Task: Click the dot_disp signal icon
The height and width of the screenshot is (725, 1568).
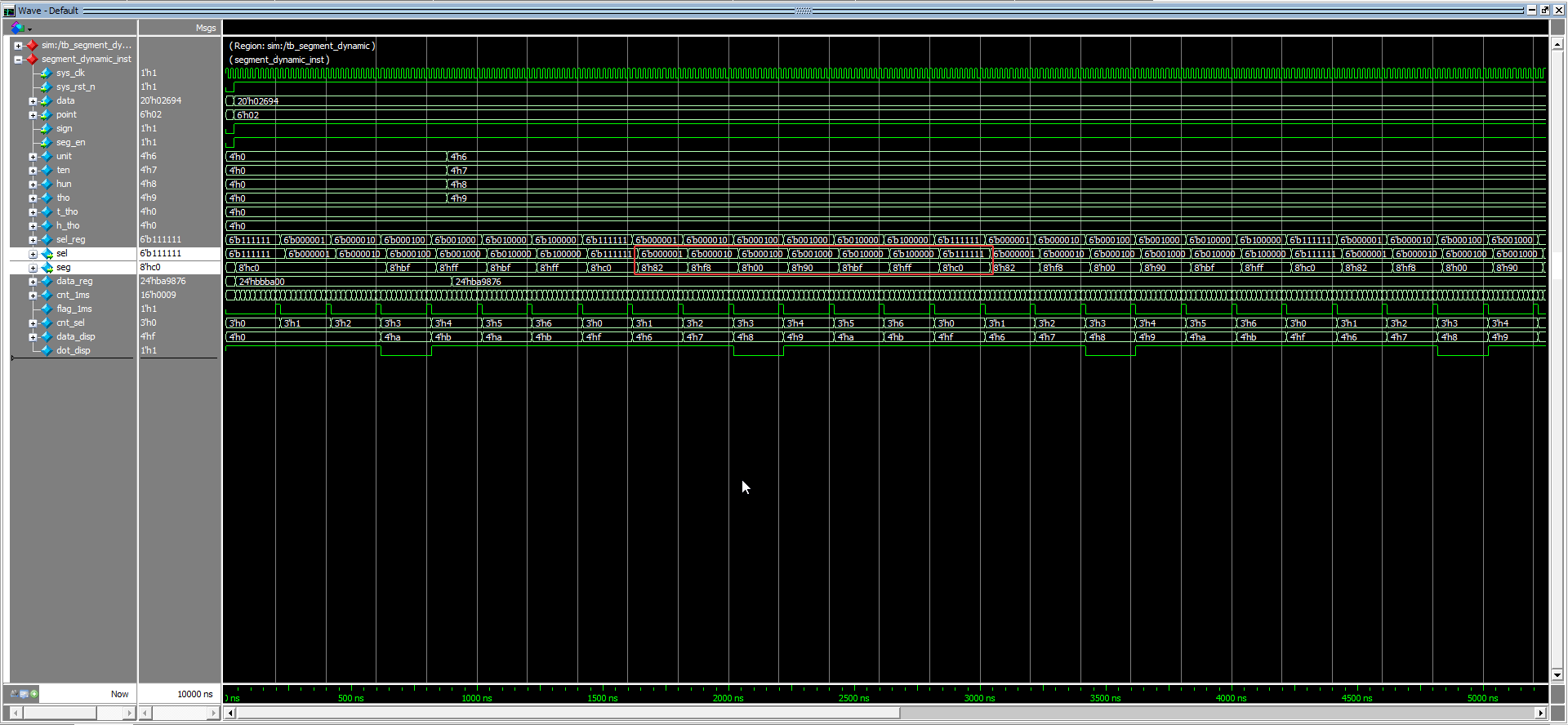Action: 47,350
